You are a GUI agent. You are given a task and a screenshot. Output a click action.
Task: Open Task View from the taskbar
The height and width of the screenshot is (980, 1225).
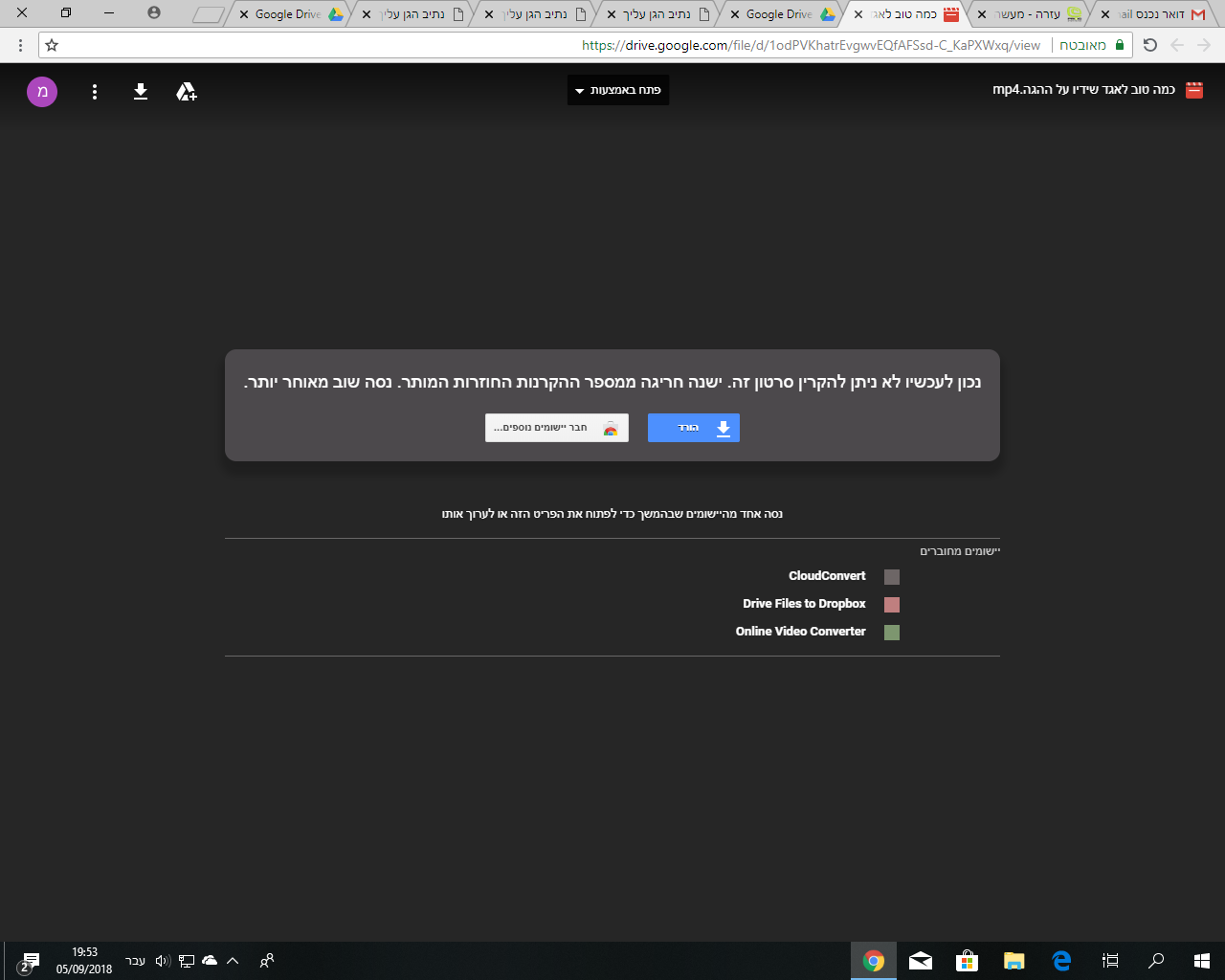point(1110,961)
